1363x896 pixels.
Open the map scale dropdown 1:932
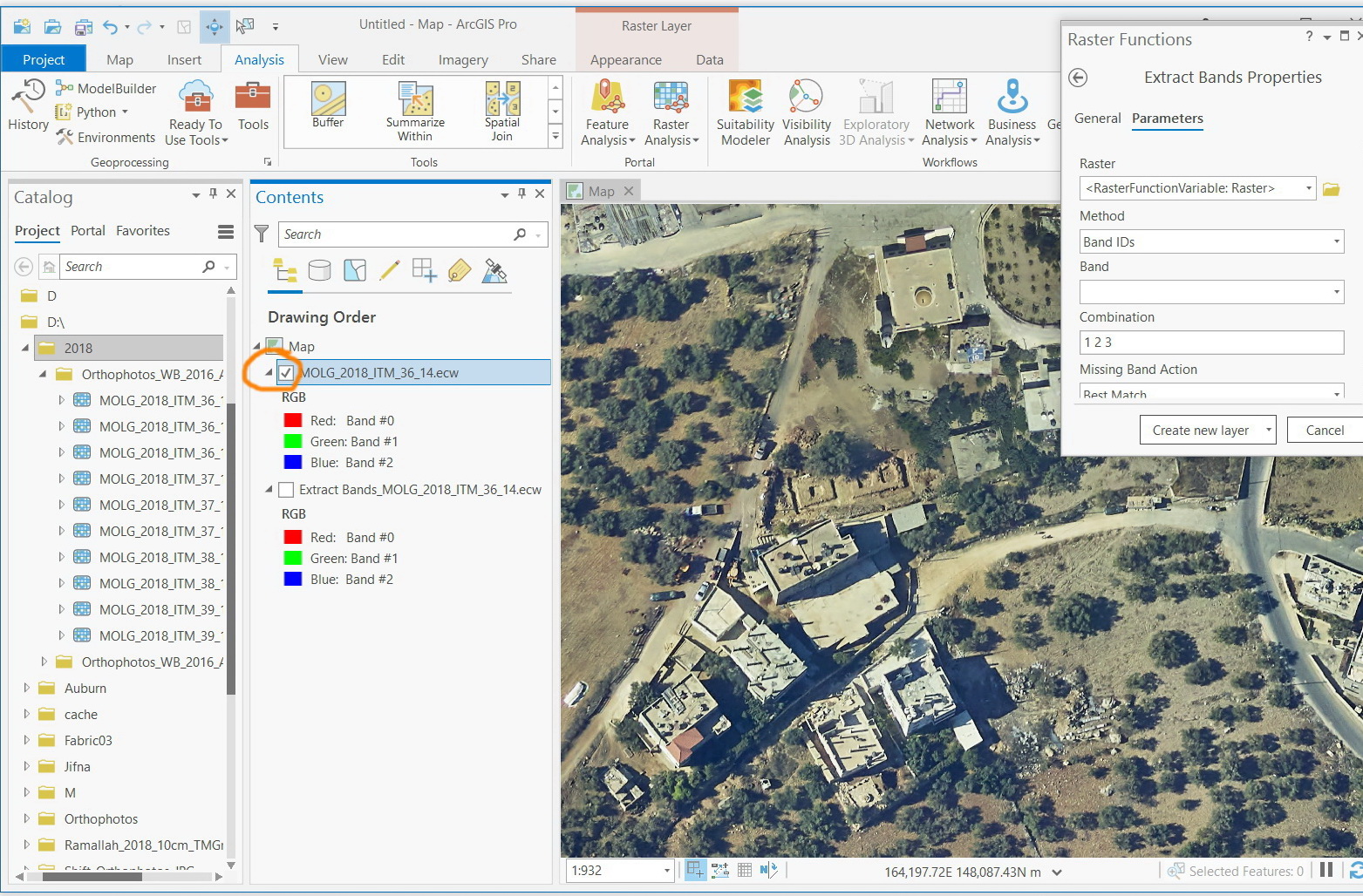pyautogui.click(x=667, y=871)
